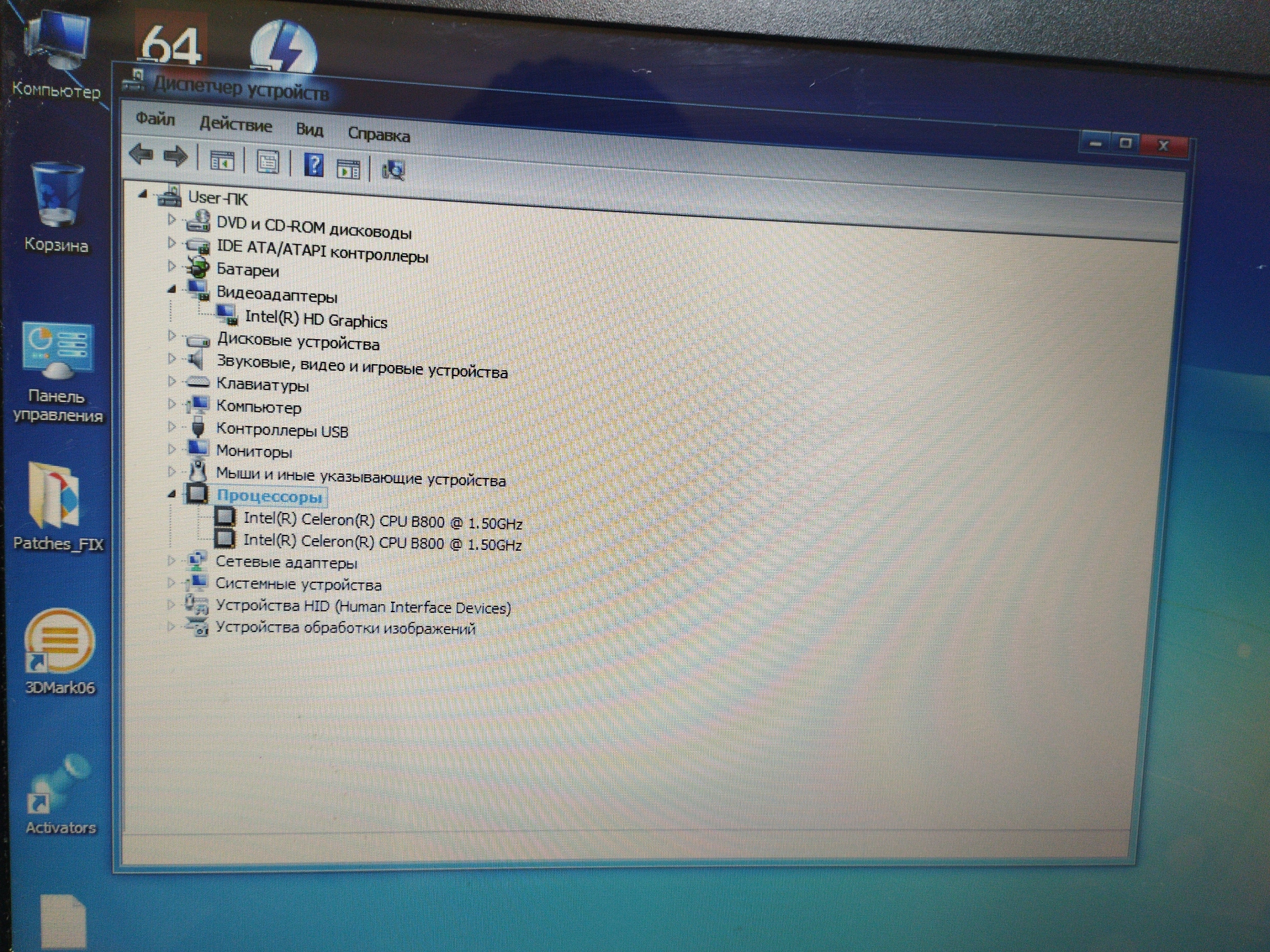Select the Панель управления desktop icon
This screenshot has width=1270, height=952.
coord(58,372)
